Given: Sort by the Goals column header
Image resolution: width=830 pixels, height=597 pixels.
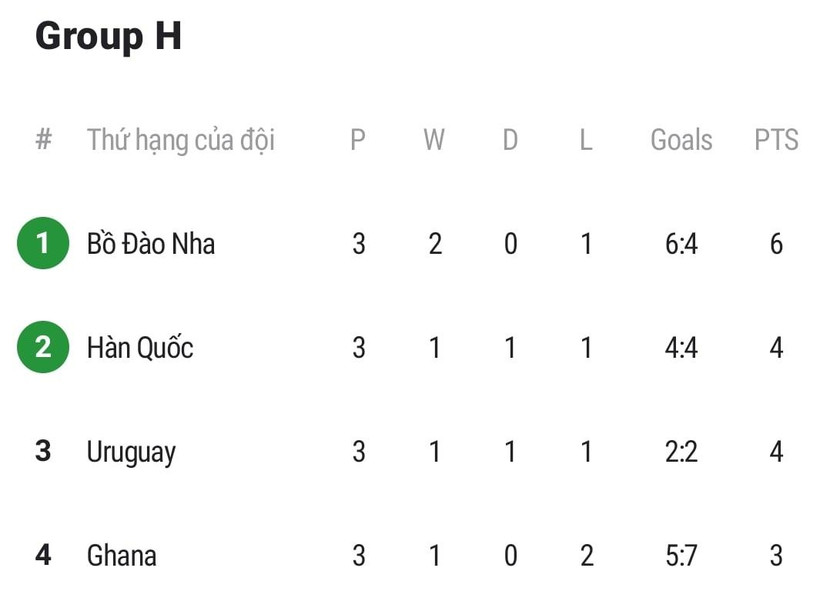Looking at the screenshot, I should 681,140.
